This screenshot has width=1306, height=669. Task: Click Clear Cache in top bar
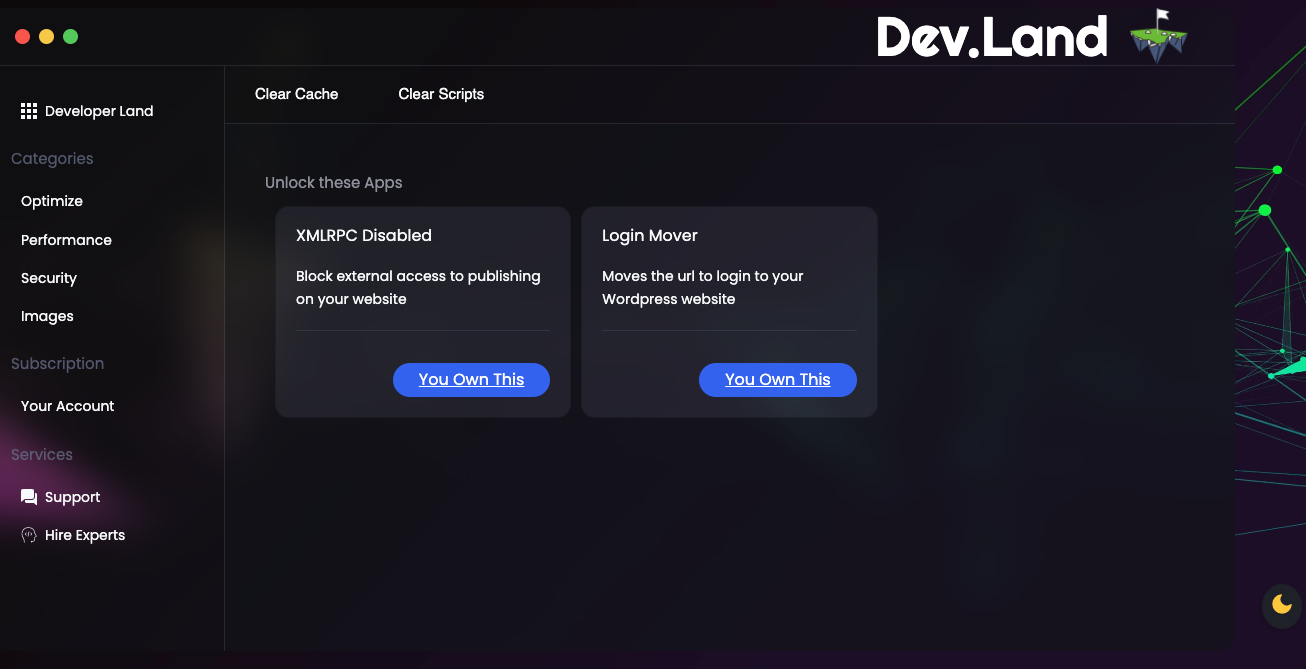click(297, 94)
